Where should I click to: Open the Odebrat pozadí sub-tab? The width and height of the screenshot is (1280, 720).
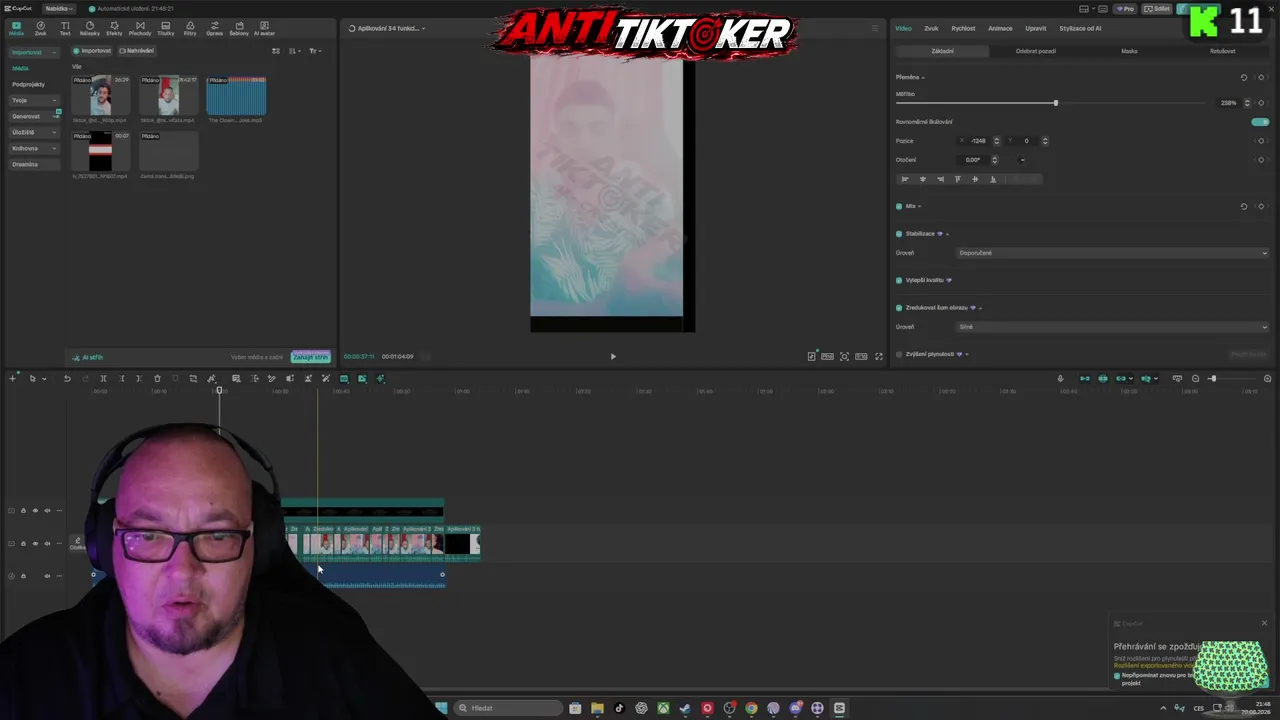point(1036,51)
